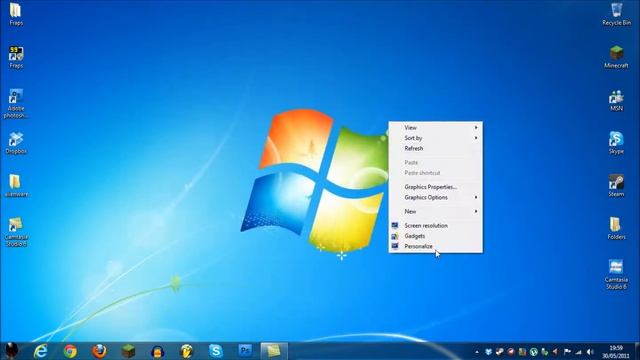Choose Refresh from the context menu
Viewport: 640px width, 360px height.
coord(436,149)
